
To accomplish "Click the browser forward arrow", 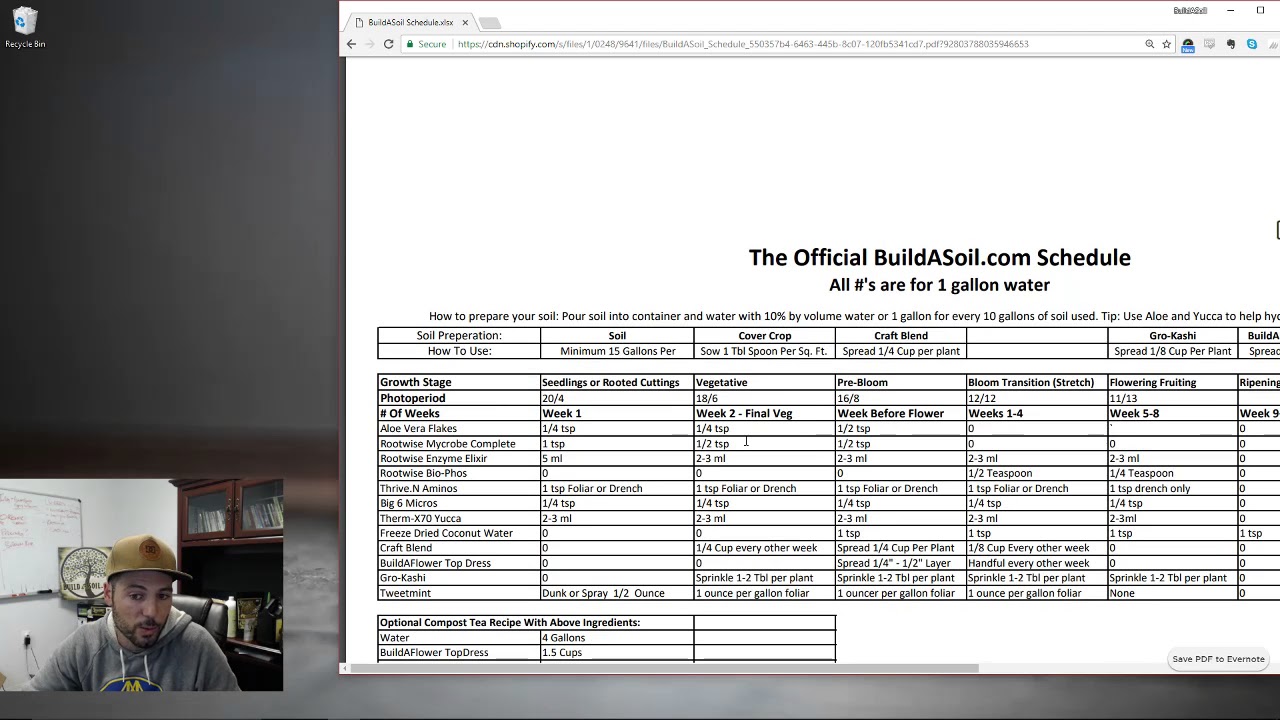I will pyautogui.click(x=370, y=44).
